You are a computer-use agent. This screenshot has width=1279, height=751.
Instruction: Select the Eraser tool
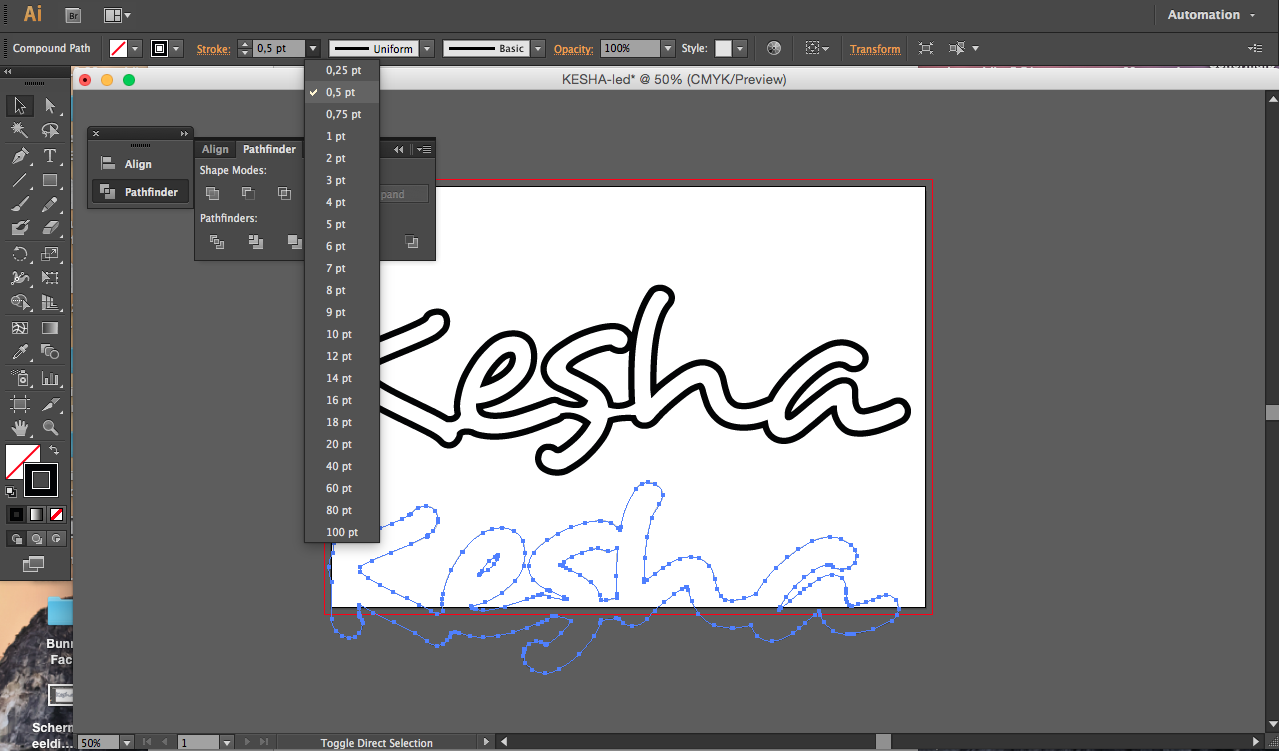click(50, 228)
